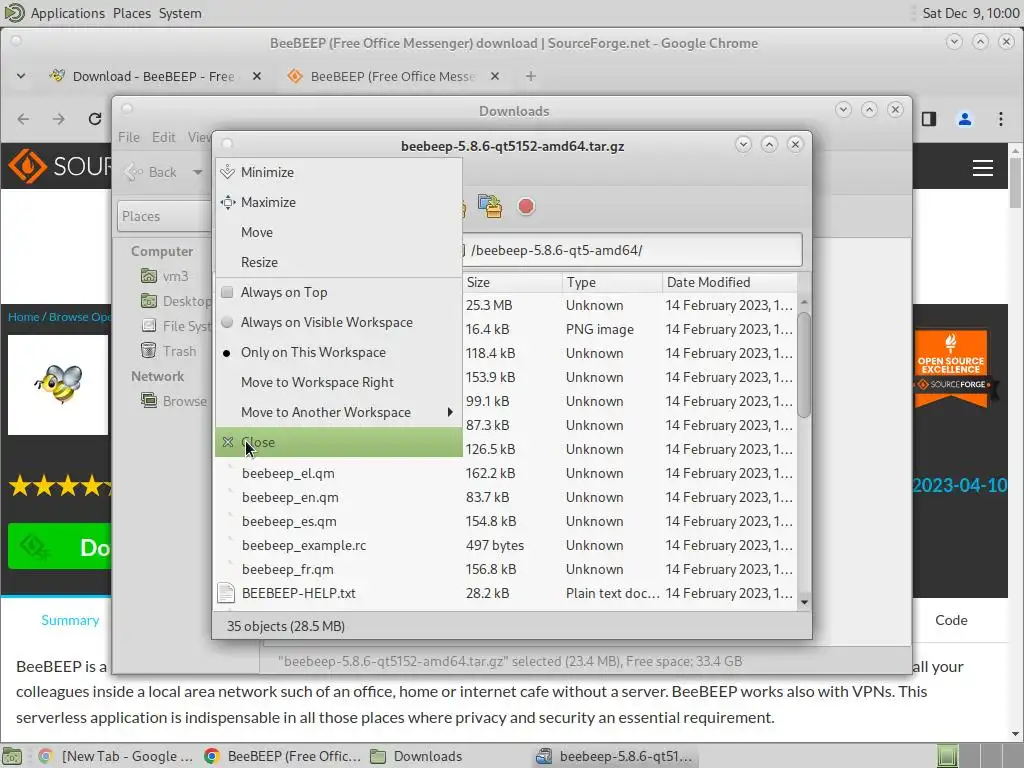Open SourceForge hamburger menu

pyautogui.click(x=983, y=168)
